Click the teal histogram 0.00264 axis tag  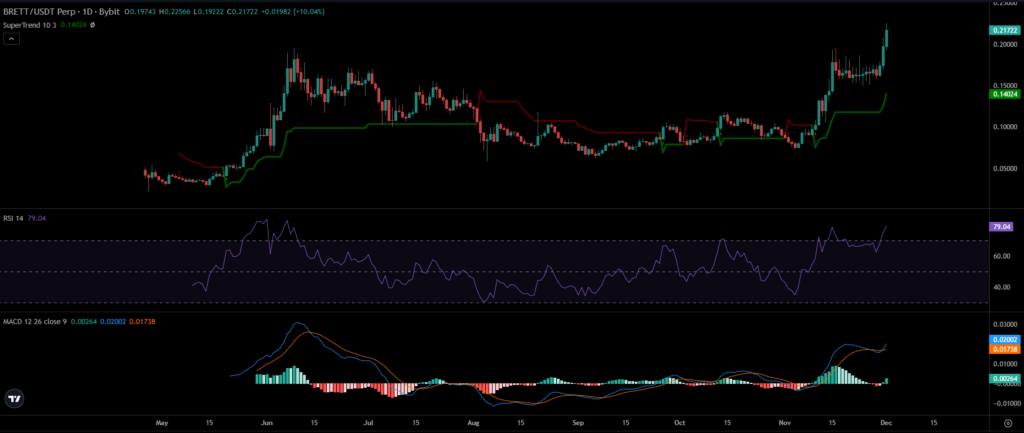point(1004,378)
